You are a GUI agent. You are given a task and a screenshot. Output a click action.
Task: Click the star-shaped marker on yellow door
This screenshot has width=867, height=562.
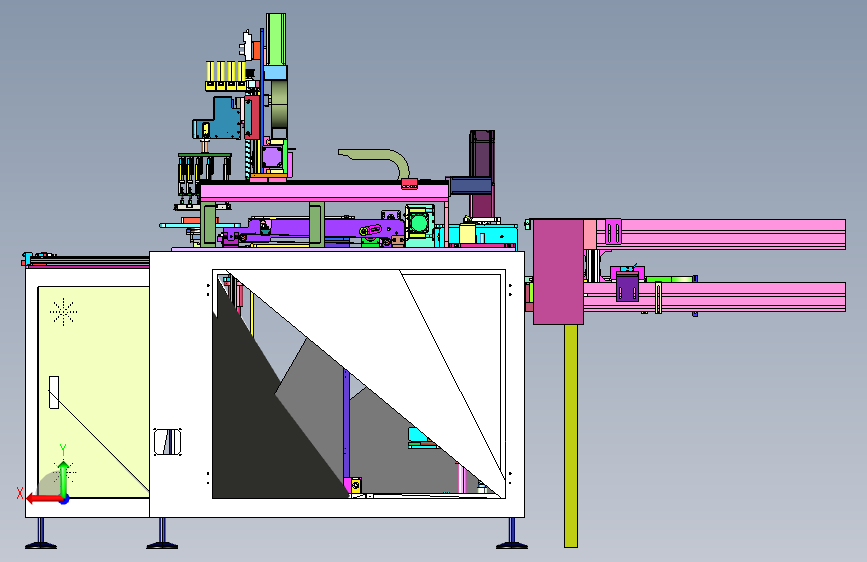click(64, 312)
